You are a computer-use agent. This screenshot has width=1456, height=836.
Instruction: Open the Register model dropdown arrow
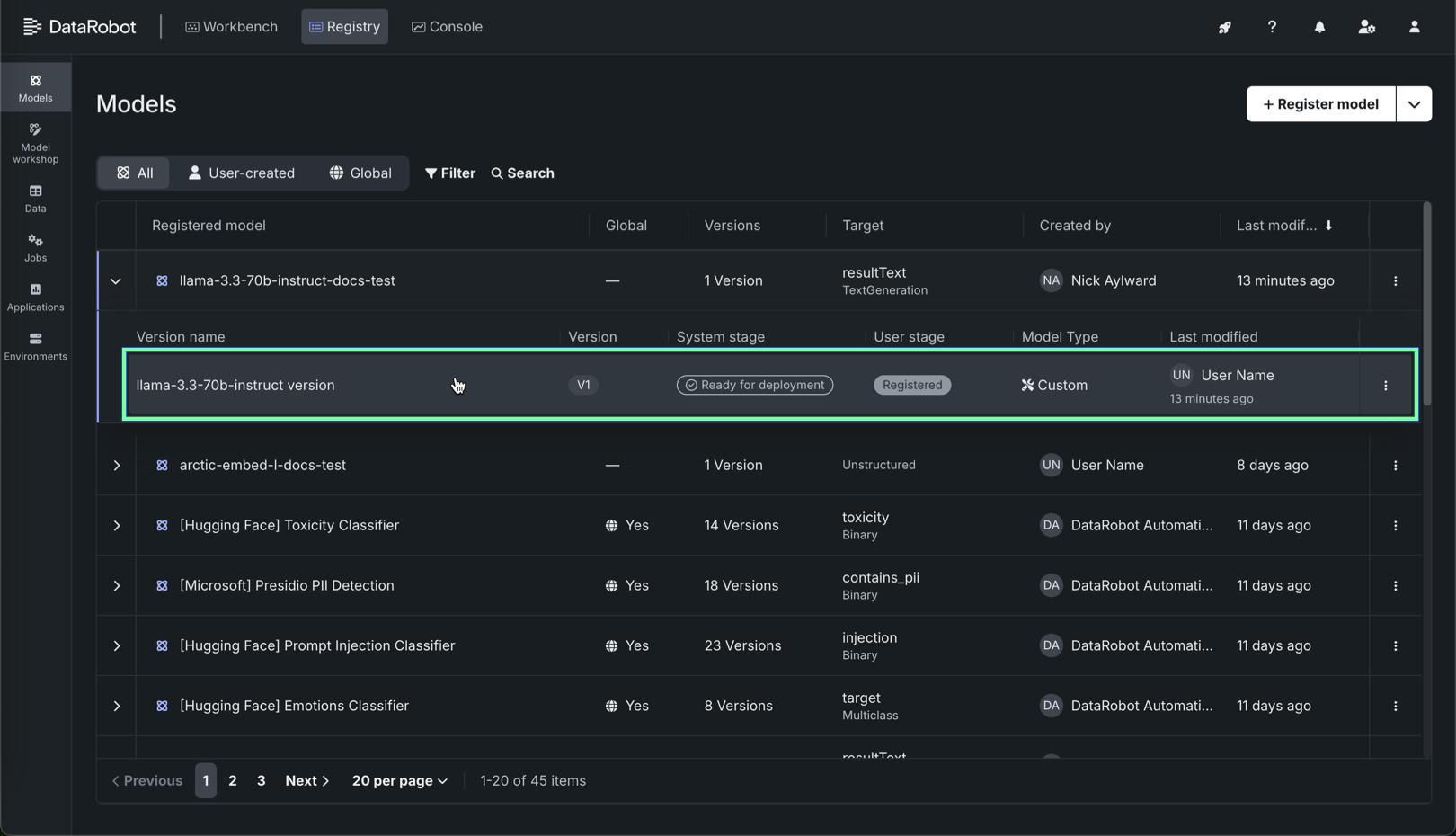point(1413,104)
